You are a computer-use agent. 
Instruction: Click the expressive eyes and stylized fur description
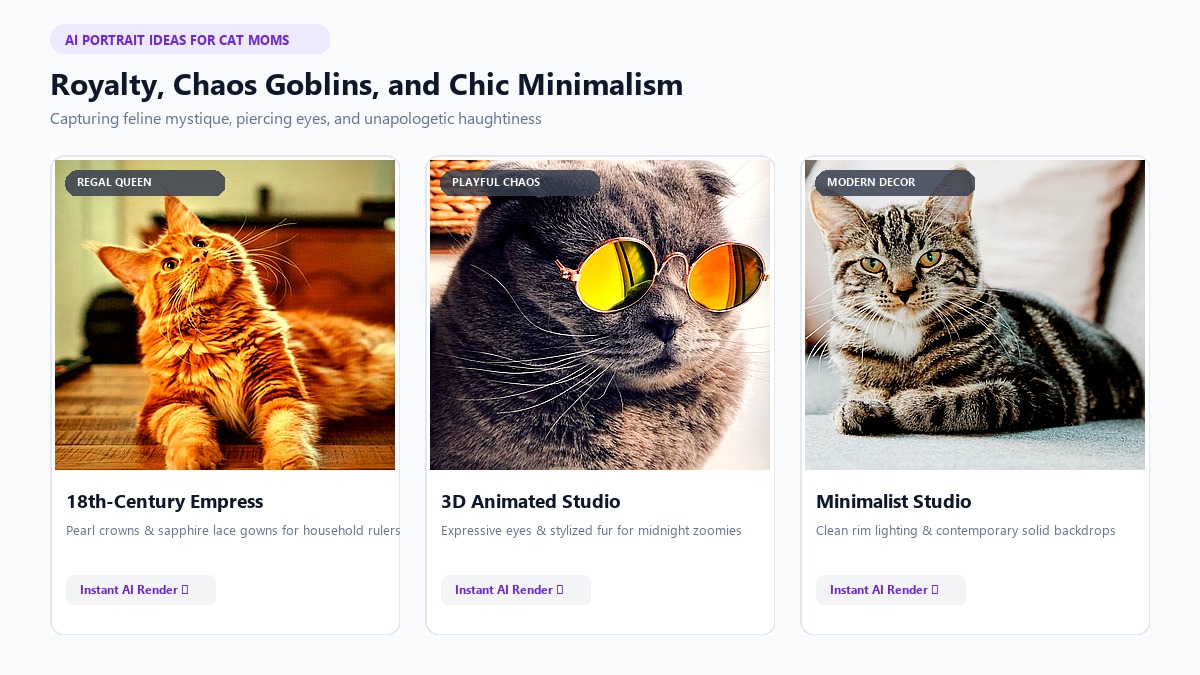591,531
